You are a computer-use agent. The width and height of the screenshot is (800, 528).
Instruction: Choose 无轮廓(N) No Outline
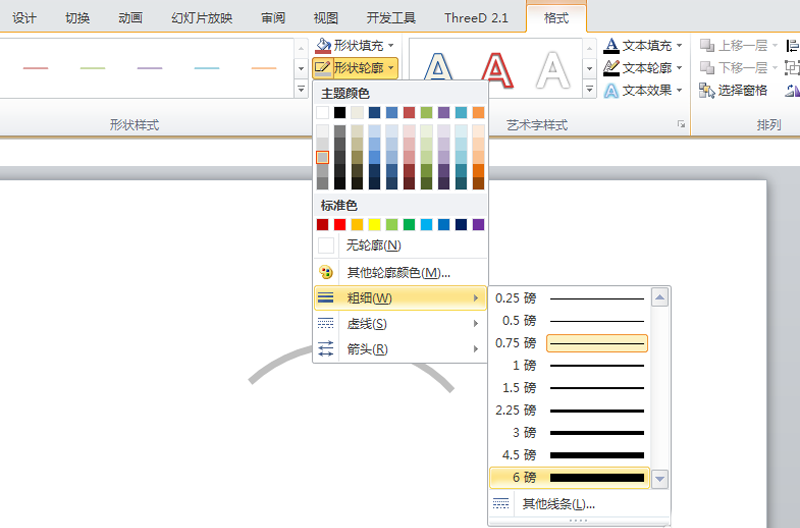click(401, 245)
